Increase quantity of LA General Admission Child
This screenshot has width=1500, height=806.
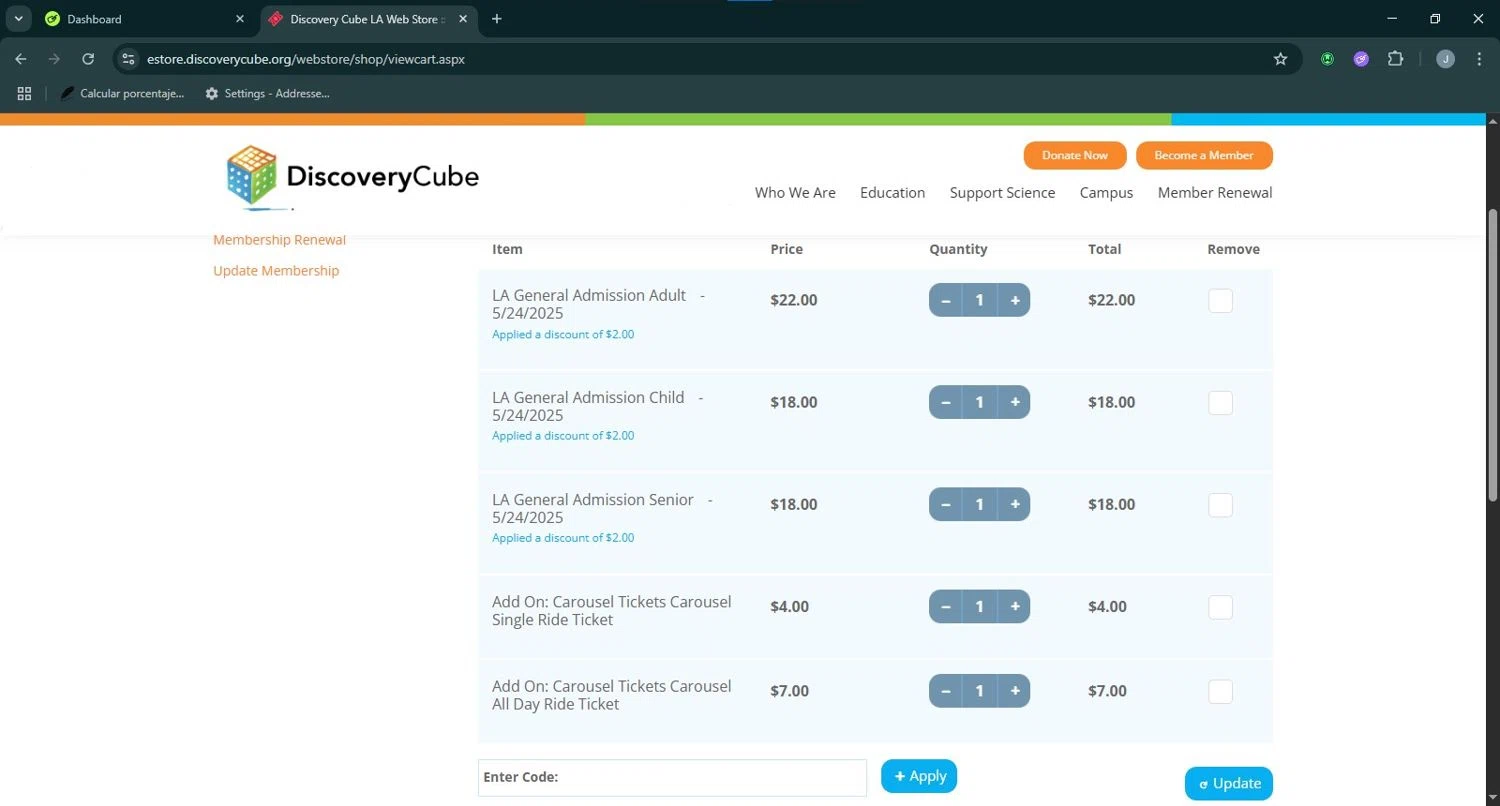[x=1014, y=402]
